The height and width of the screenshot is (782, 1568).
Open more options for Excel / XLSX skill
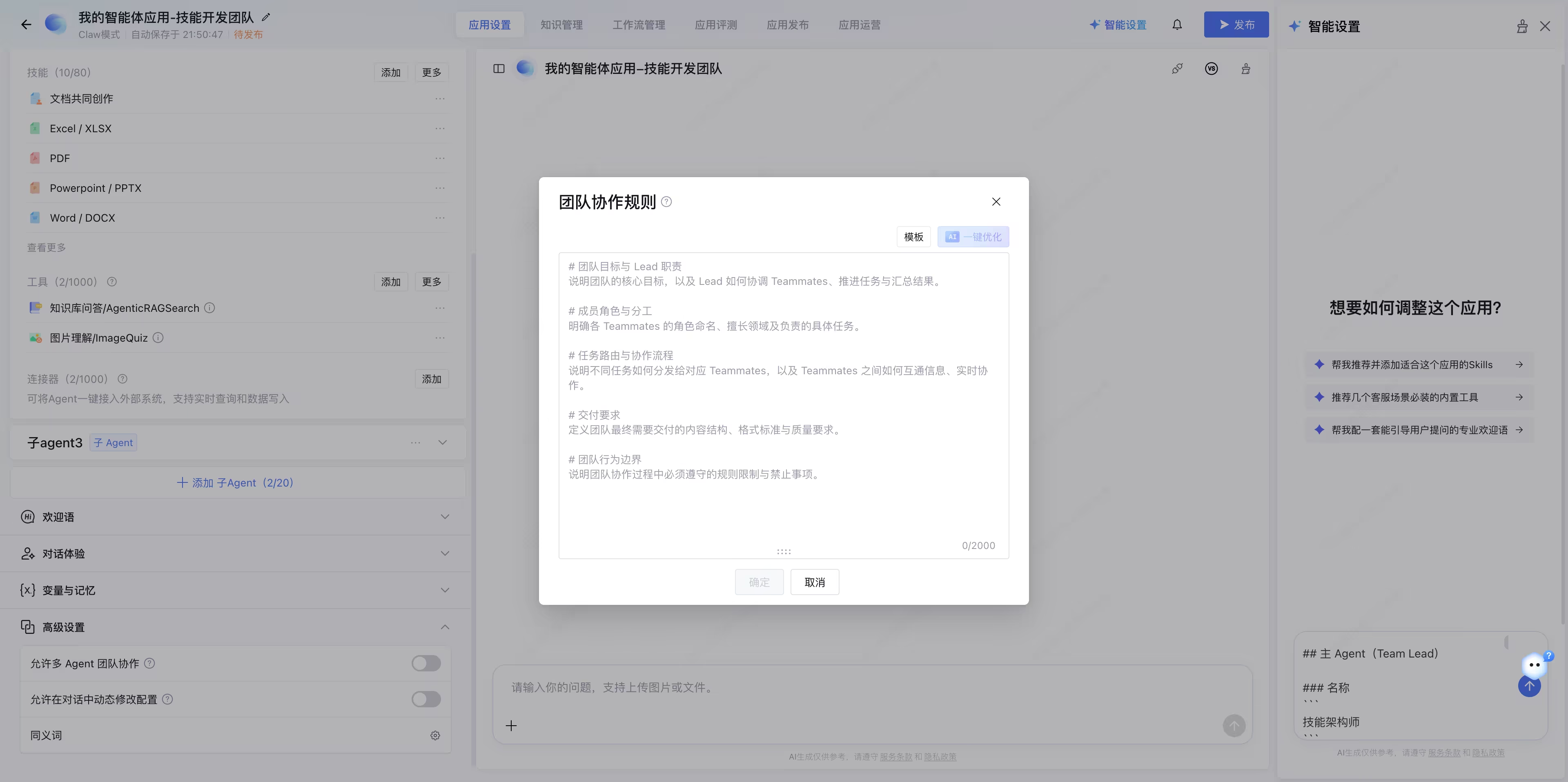point(439,129)
